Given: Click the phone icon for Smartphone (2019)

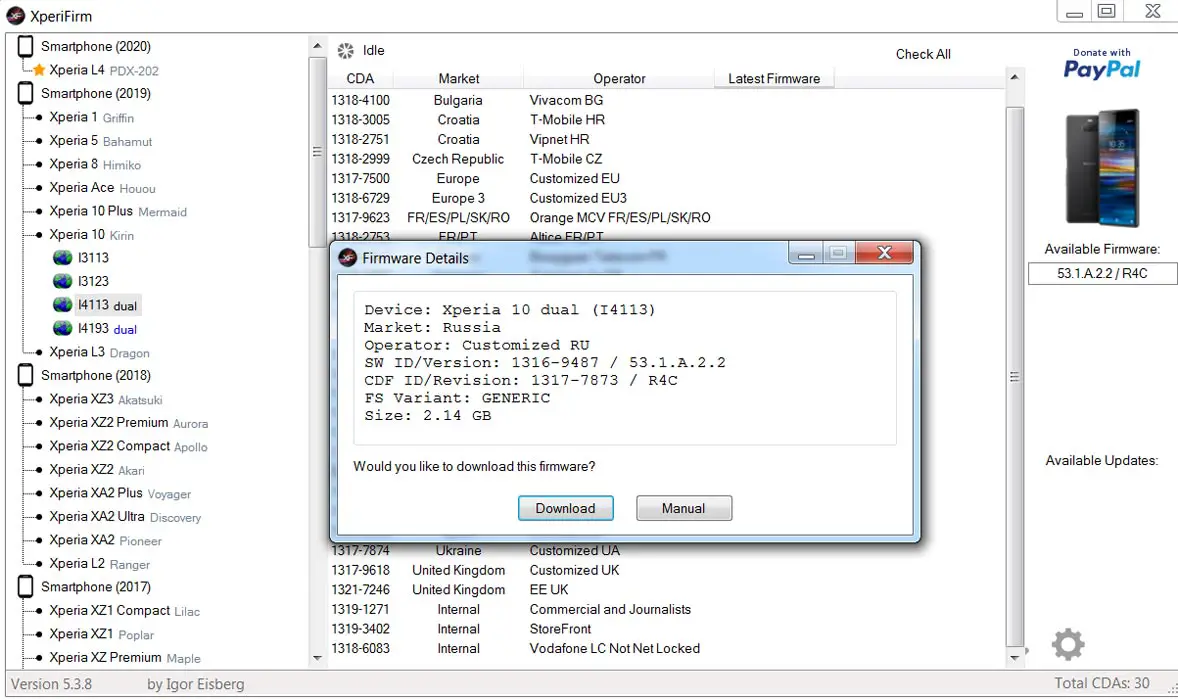Looking at the screenshot, I should [x=26, y=93].
